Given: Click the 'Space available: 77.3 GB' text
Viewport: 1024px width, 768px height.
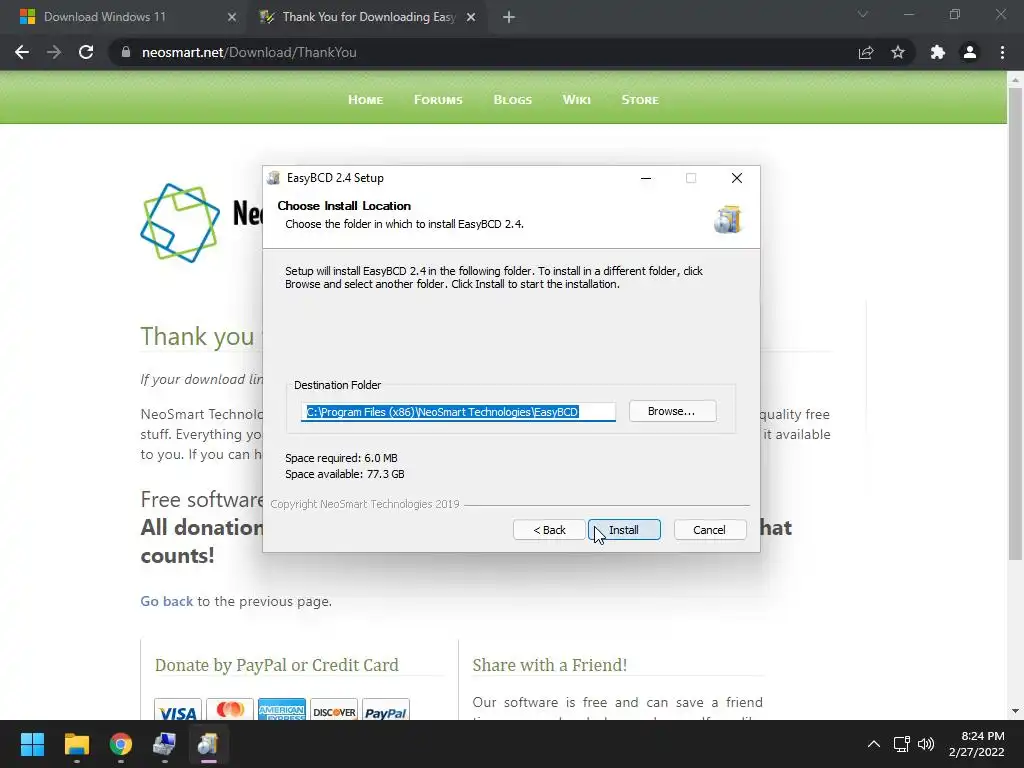Looking at the screenshot, I should tap(345, 474).
